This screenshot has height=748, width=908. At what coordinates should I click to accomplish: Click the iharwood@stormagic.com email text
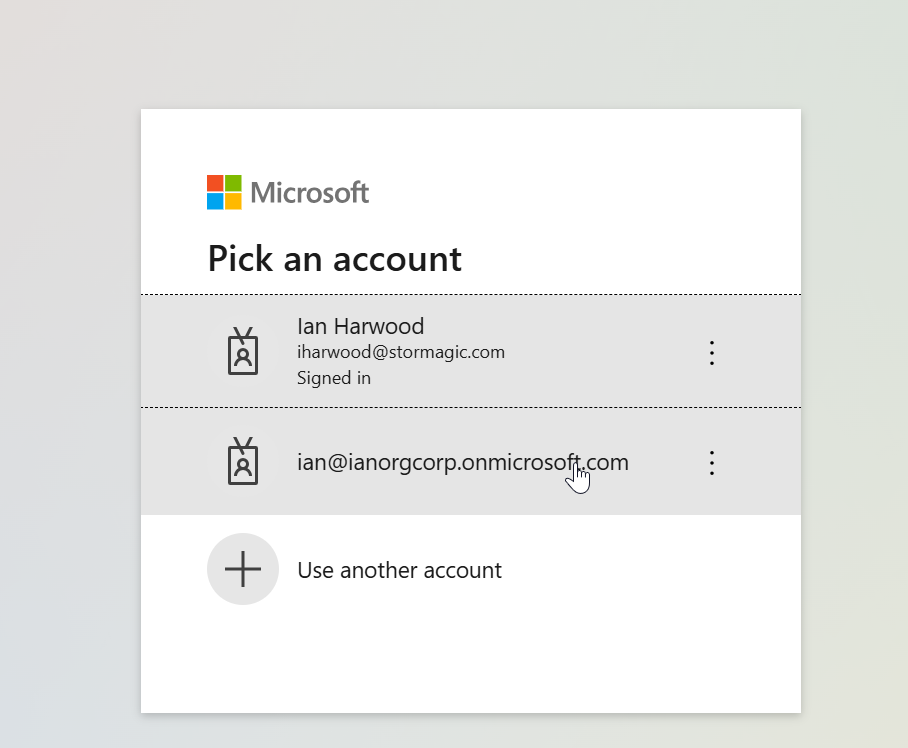pos(401,352)
